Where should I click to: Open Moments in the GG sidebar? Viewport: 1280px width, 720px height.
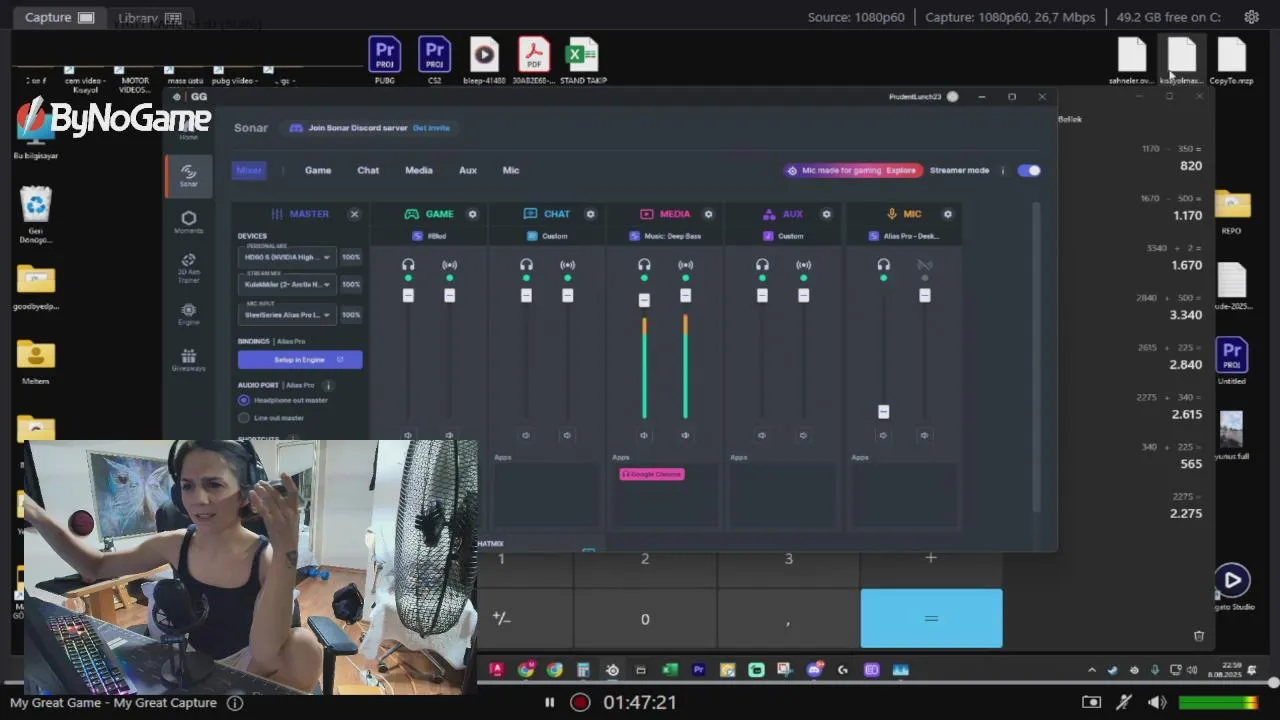[188, 222]
